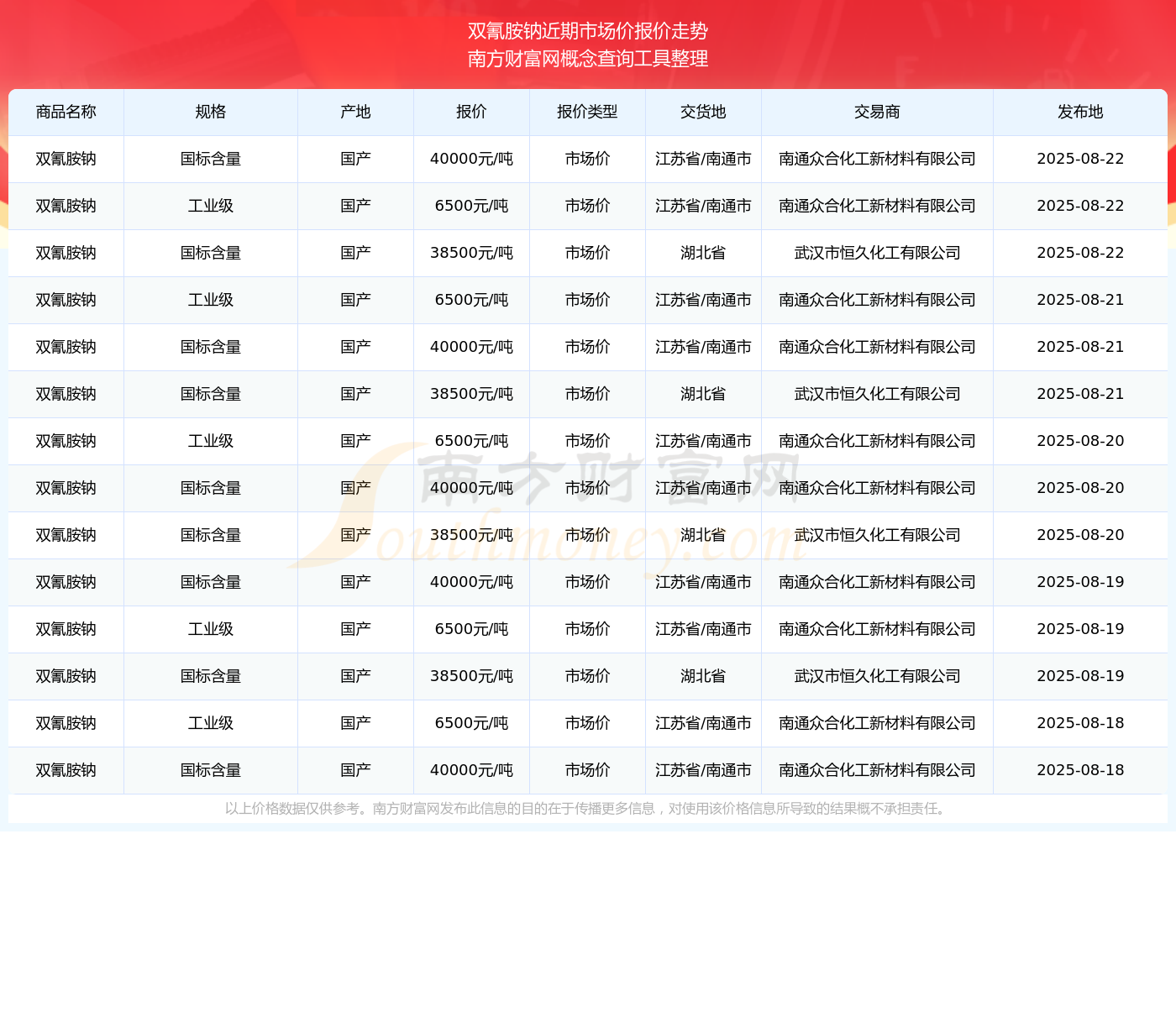
Task: Select 38500元/吨 price in the 2025-08-21 row
Action: [471, 394]
